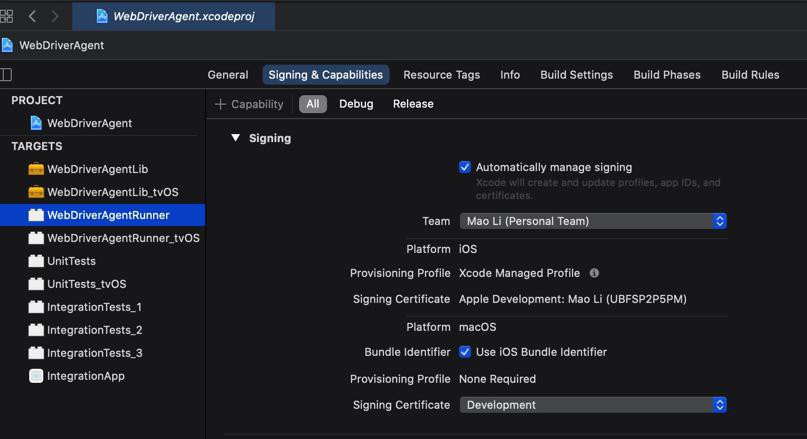
Task: Select the WebDriverAgentRunner target
Action: pos(102,215)
